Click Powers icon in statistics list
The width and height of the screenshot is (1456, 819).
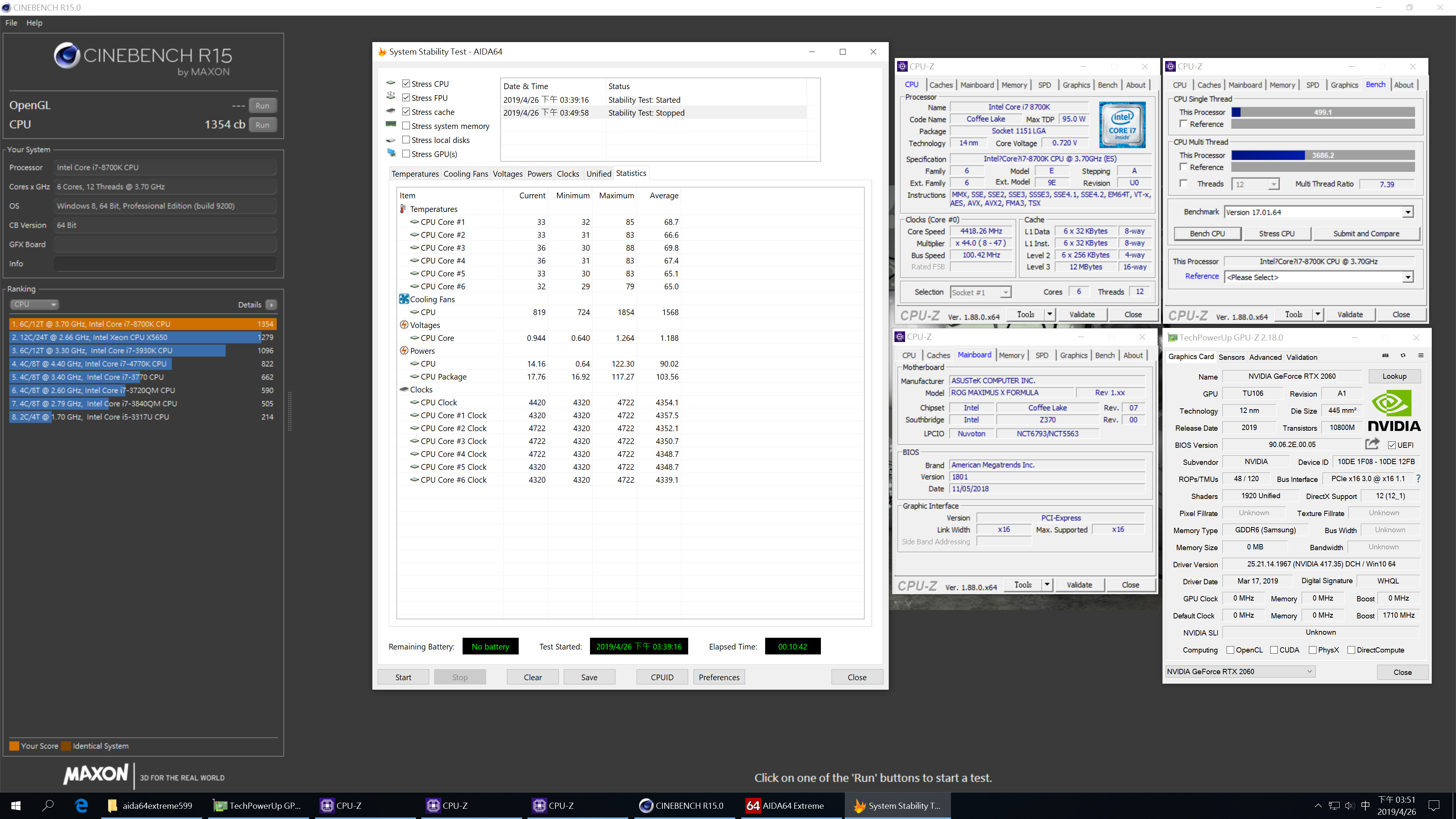click(403, 351)
